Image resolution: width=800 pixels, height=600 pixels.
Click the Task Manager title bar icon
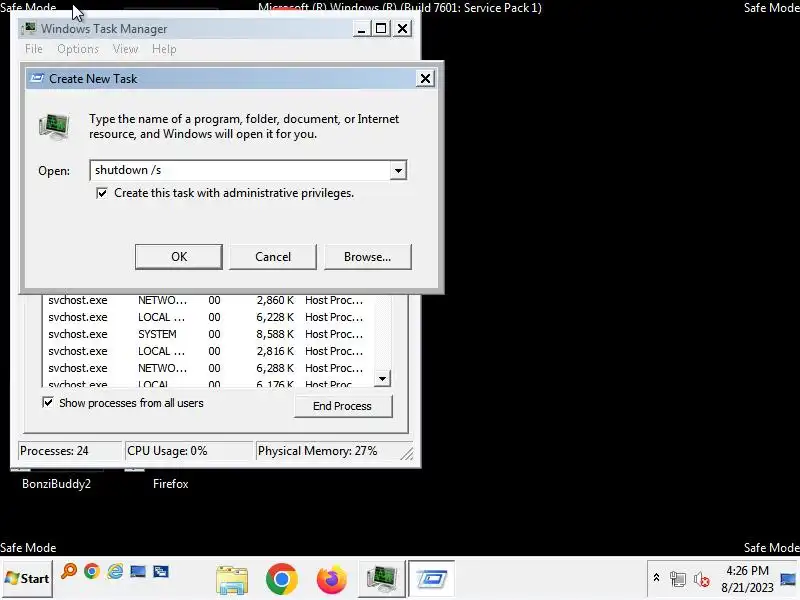(30, 28)
